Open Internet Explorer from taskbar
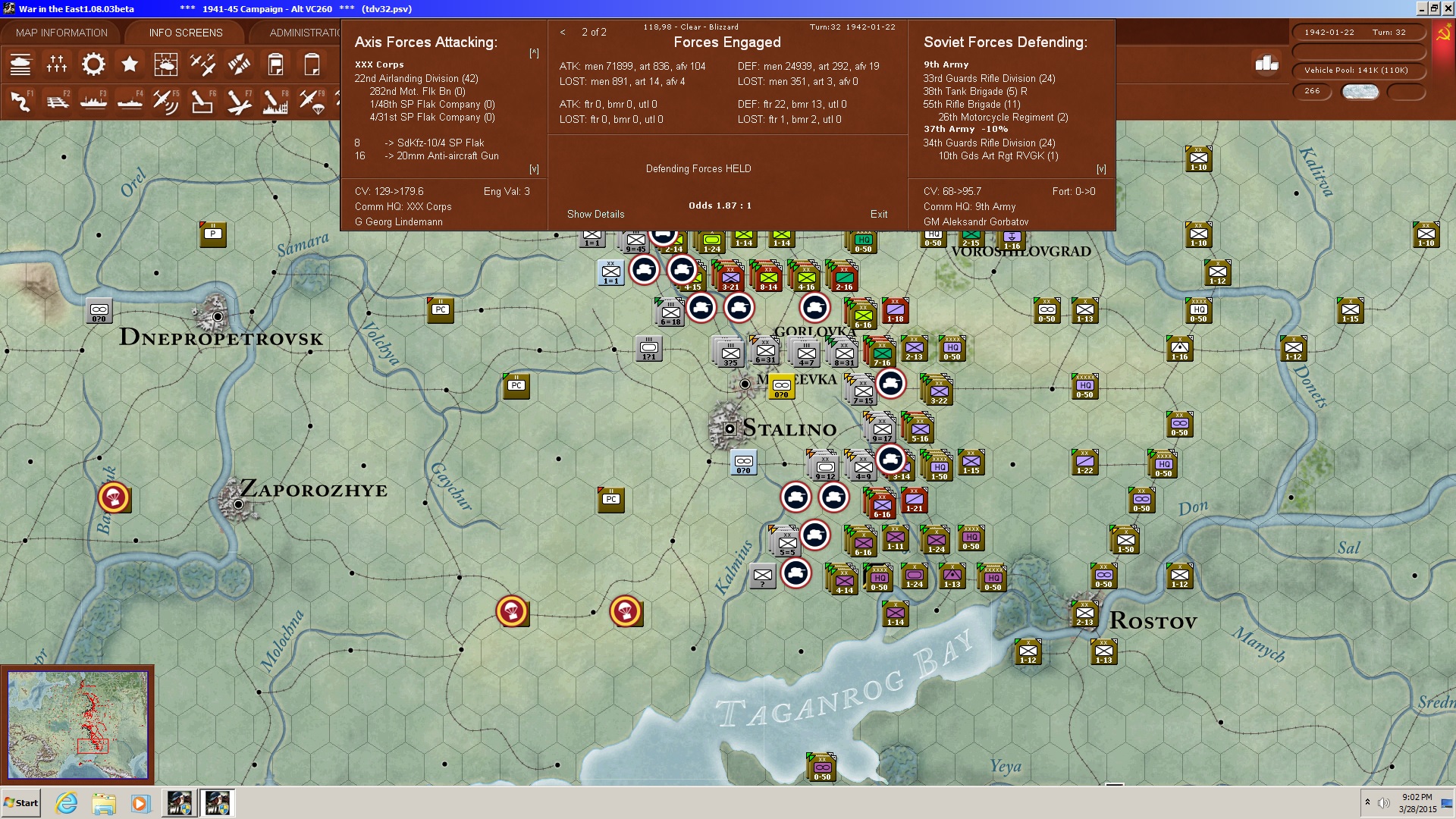 pos(67,803)
